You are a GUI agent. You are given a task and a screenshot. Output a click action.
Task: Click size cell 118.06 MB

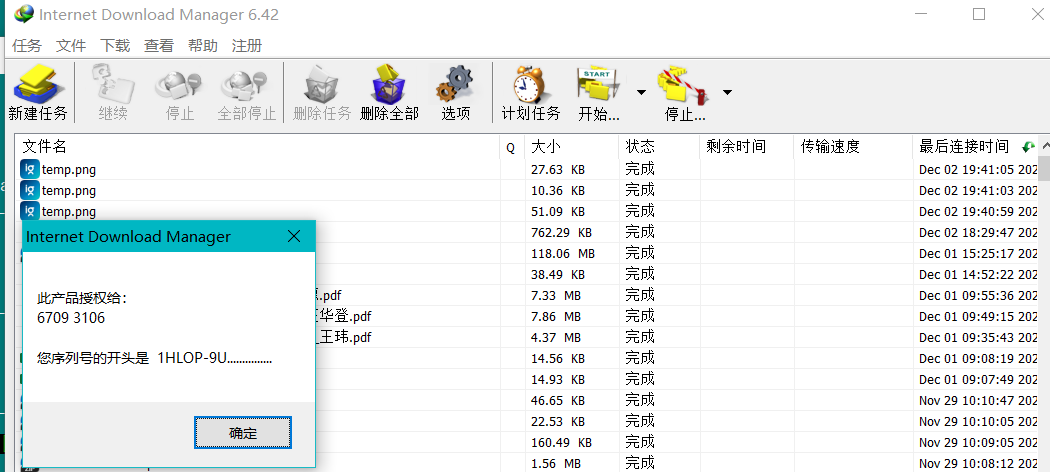(x=562, y=254)
